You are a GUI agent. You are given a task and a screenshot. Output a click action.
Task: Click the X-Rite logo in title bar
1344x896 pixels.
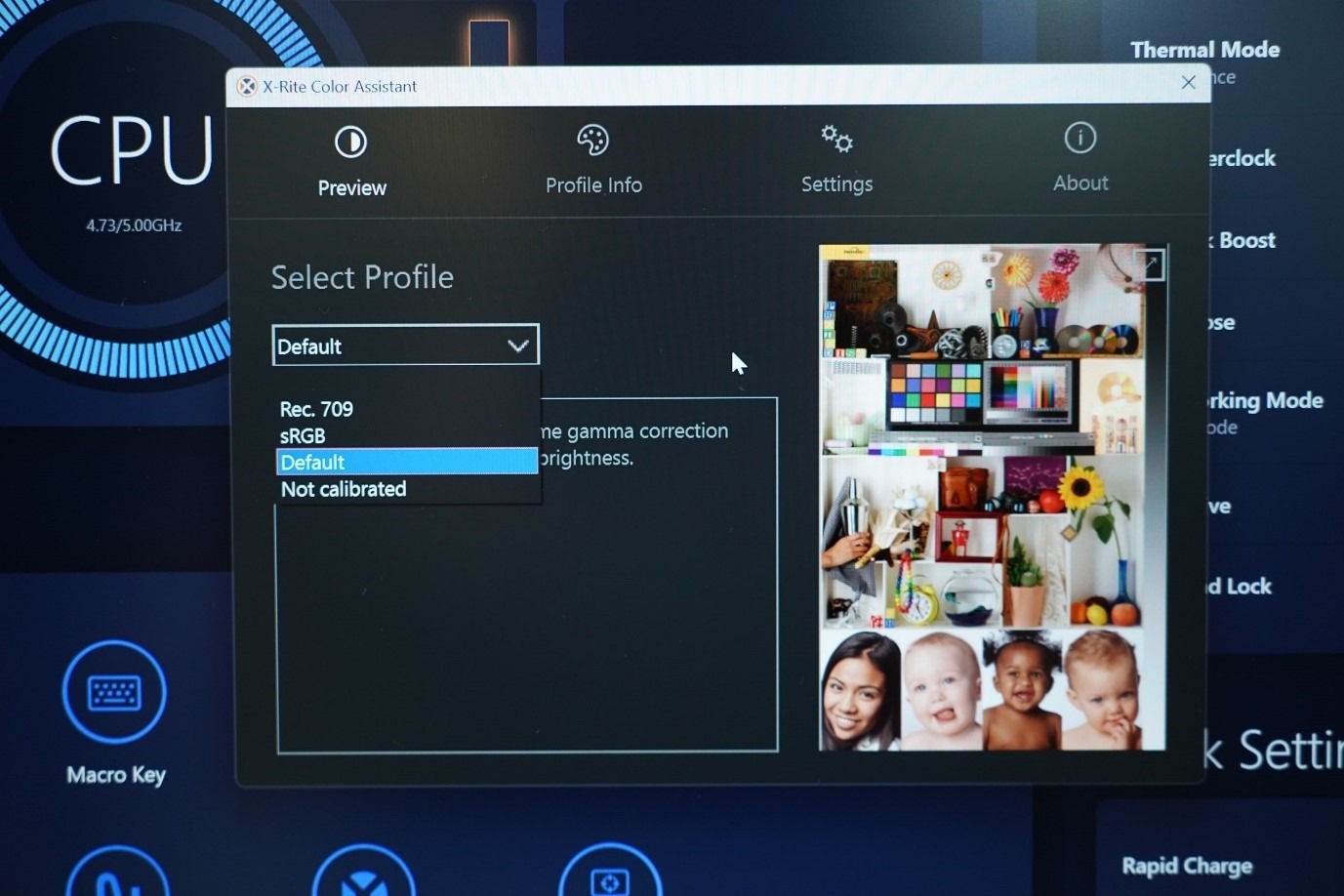point(247,86)
